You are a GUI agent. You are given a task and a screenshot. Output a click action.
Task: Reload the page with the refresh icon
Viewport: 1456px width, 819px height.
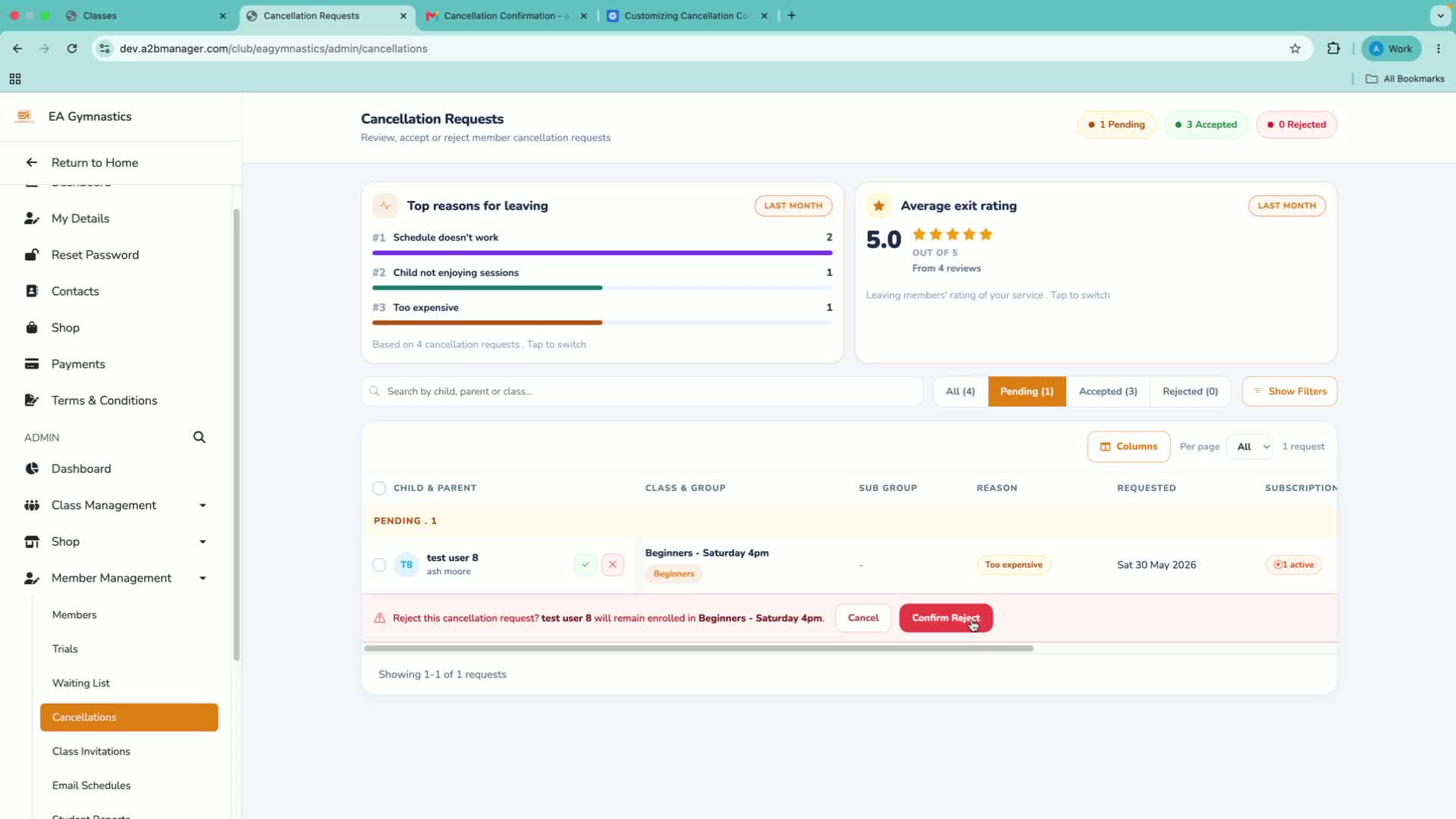pos(72,49)
